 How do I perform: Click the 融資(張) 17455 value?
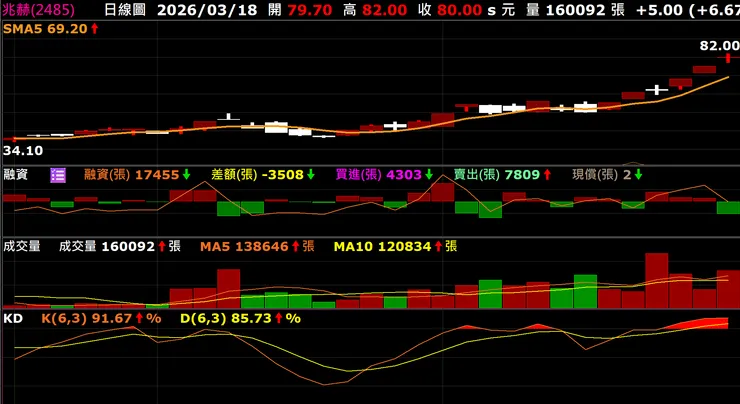tap(137, 175)
